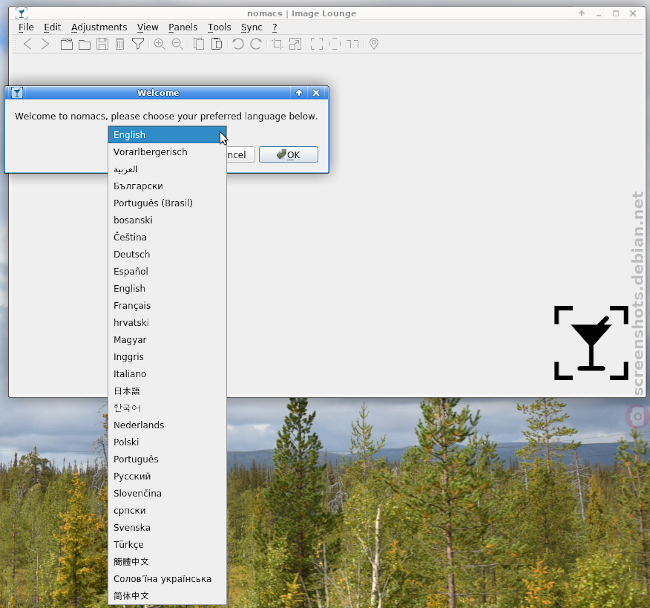Select Türkçe in the dropdown

(x=167, y=545)
